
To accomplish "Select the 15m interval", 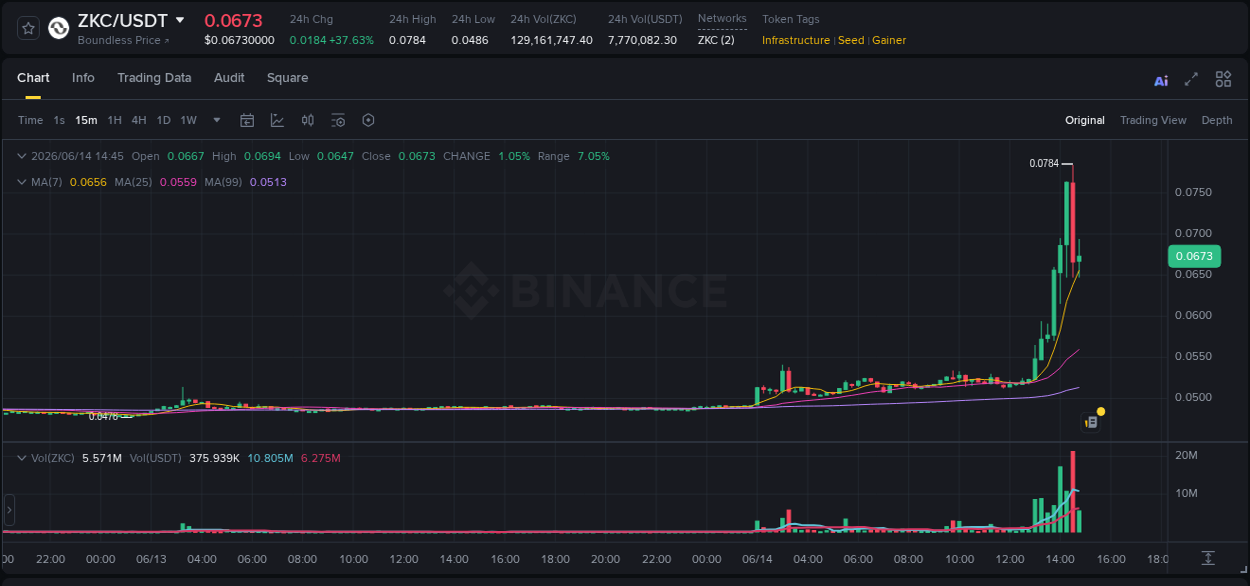I will [x=86, y=120].
